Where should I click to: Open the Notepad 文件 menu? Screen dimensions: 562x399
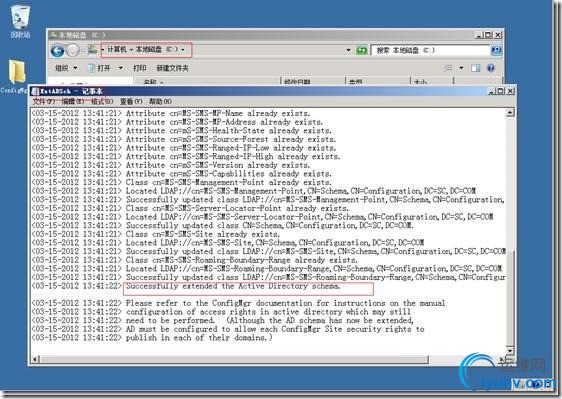pos(43,101)
